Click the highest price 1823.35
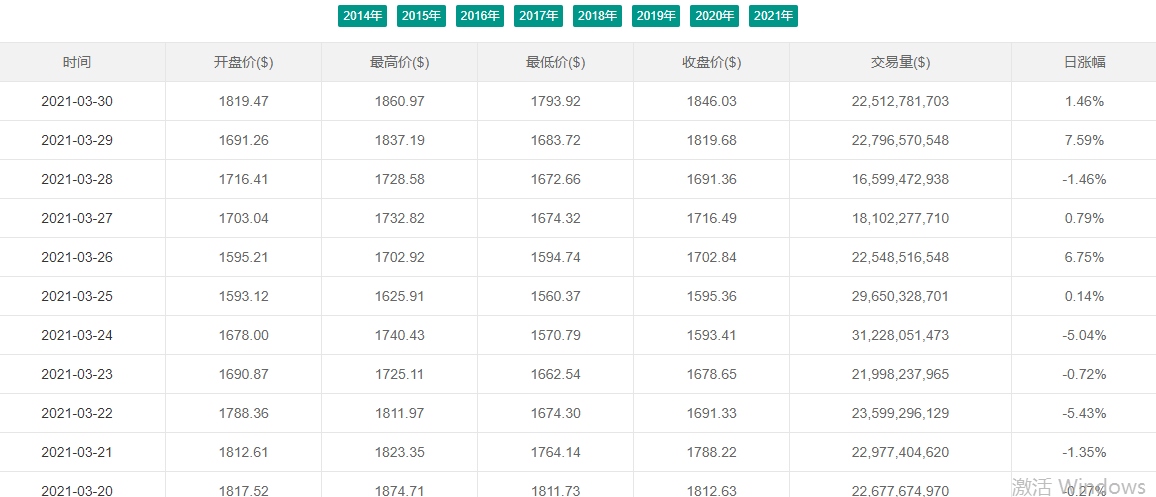1156x497 pixels. tap(400, 452)
